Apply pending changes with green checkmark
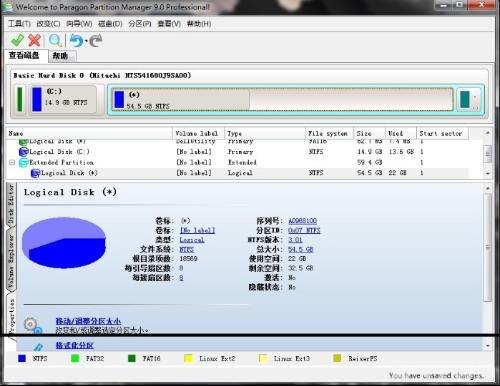This screenshot has height=386, width=500. click(17, 40)
